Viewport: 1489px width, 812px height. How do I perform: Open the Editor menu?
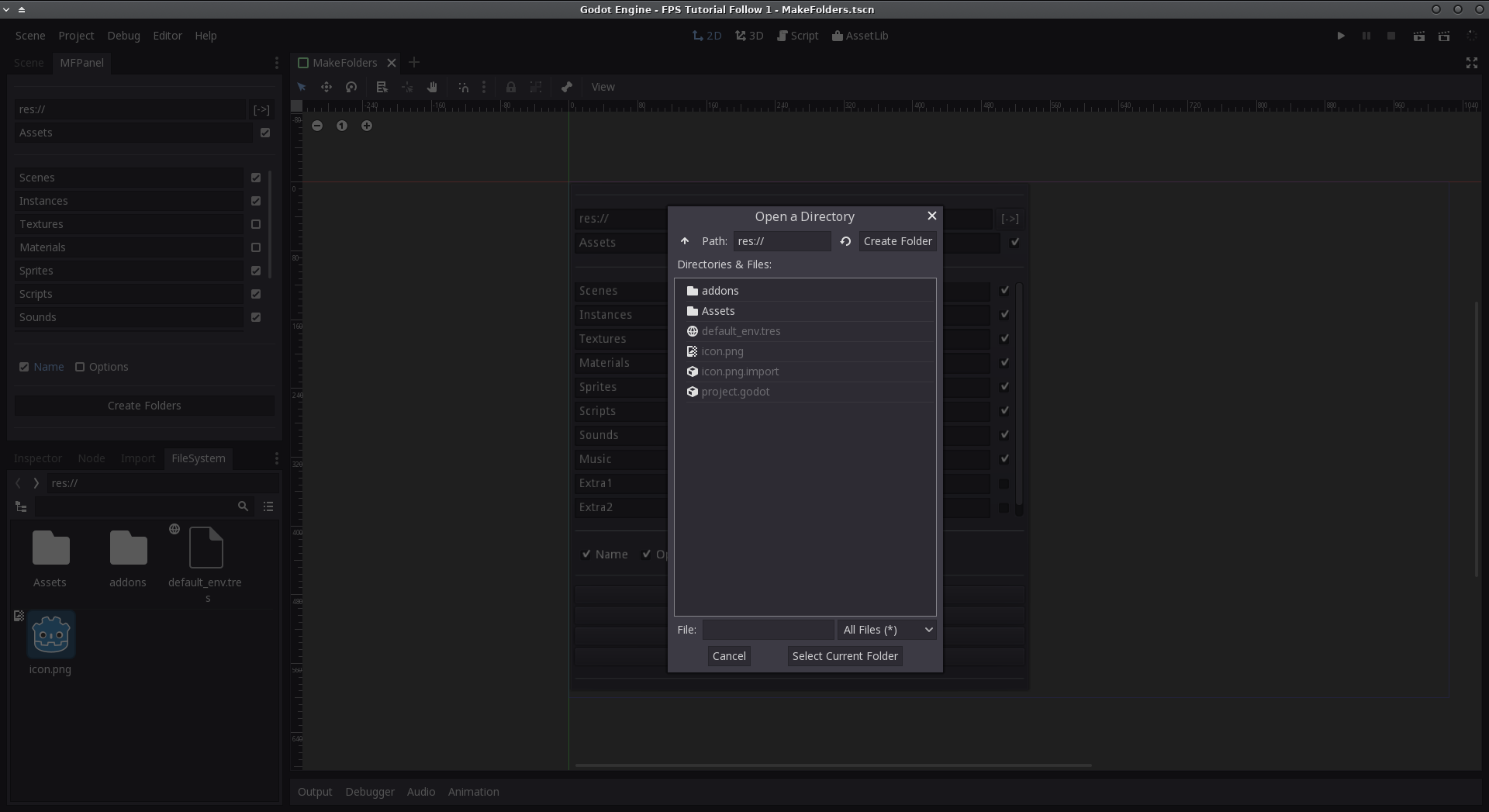click(x=168, y=36)
